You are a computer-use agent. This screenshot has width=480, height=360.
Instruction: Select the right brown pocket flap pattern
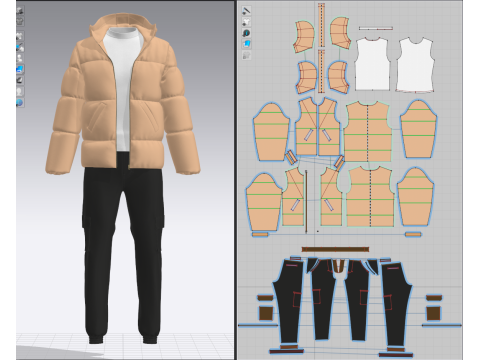click(x=434, y=298)
